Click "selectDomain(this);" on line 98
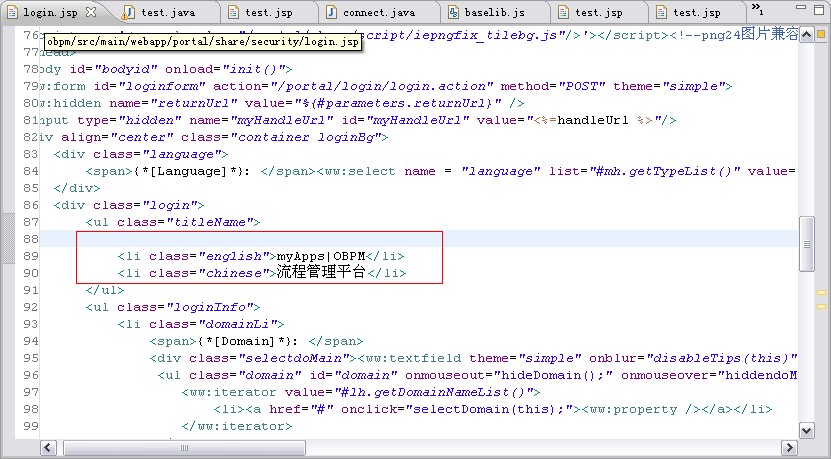Screen dimensions: 831x459 click(x=489, y=409)
